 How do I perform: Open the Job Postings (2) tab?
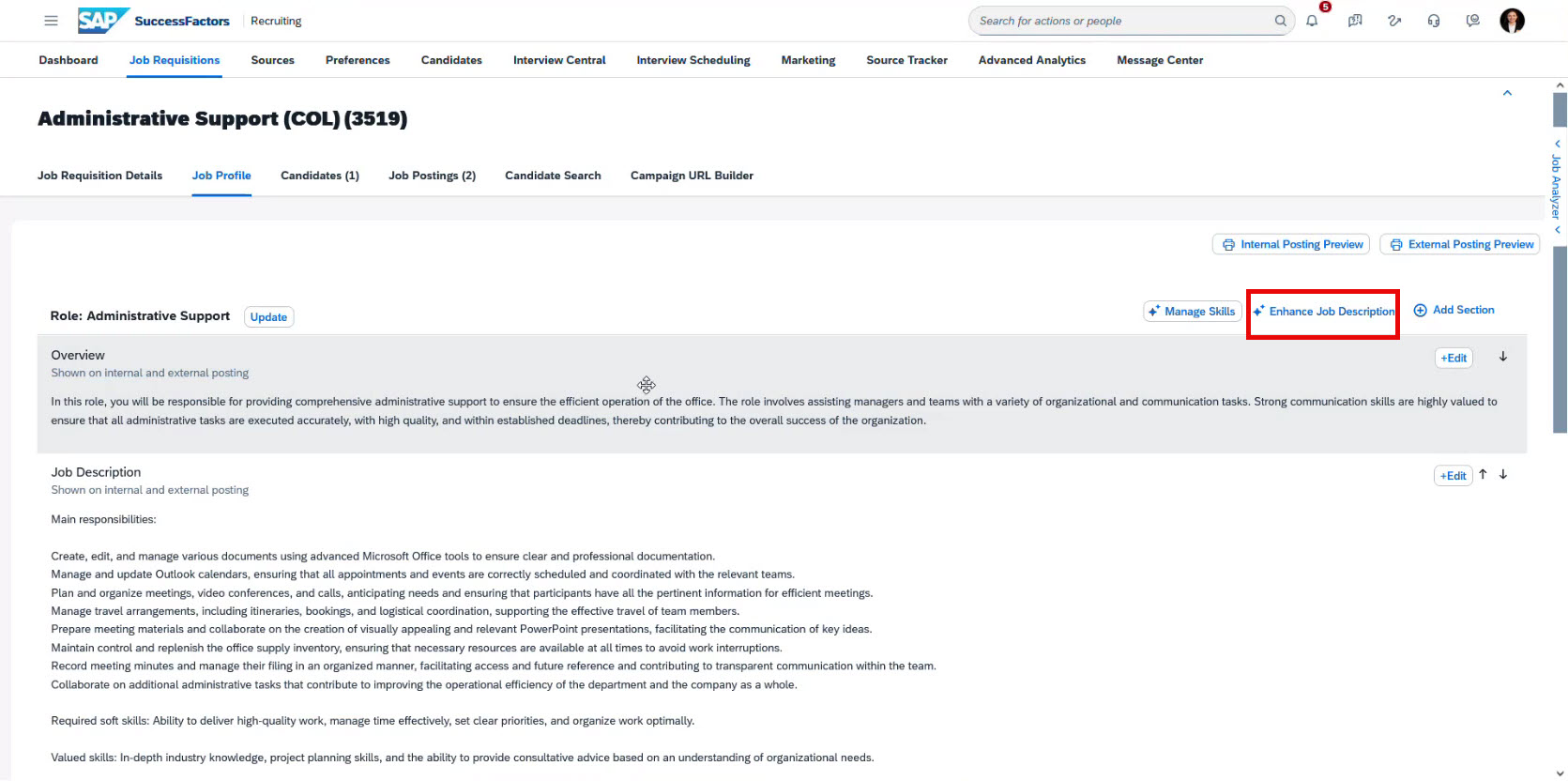(x=432, y=176)
